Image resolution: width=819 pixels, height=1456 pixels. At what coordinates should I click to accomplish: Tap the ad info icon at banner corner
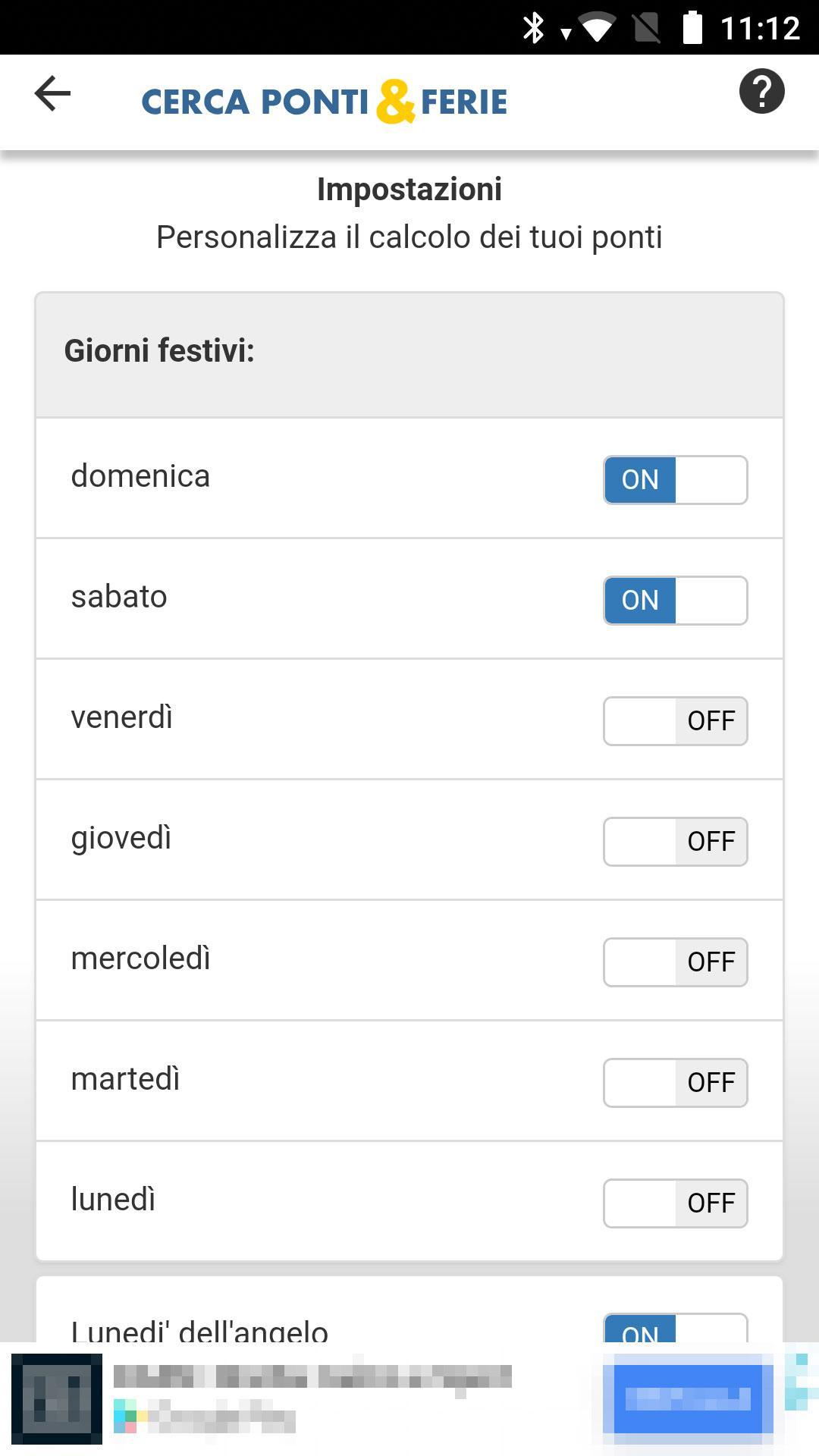click(802, 1380)
